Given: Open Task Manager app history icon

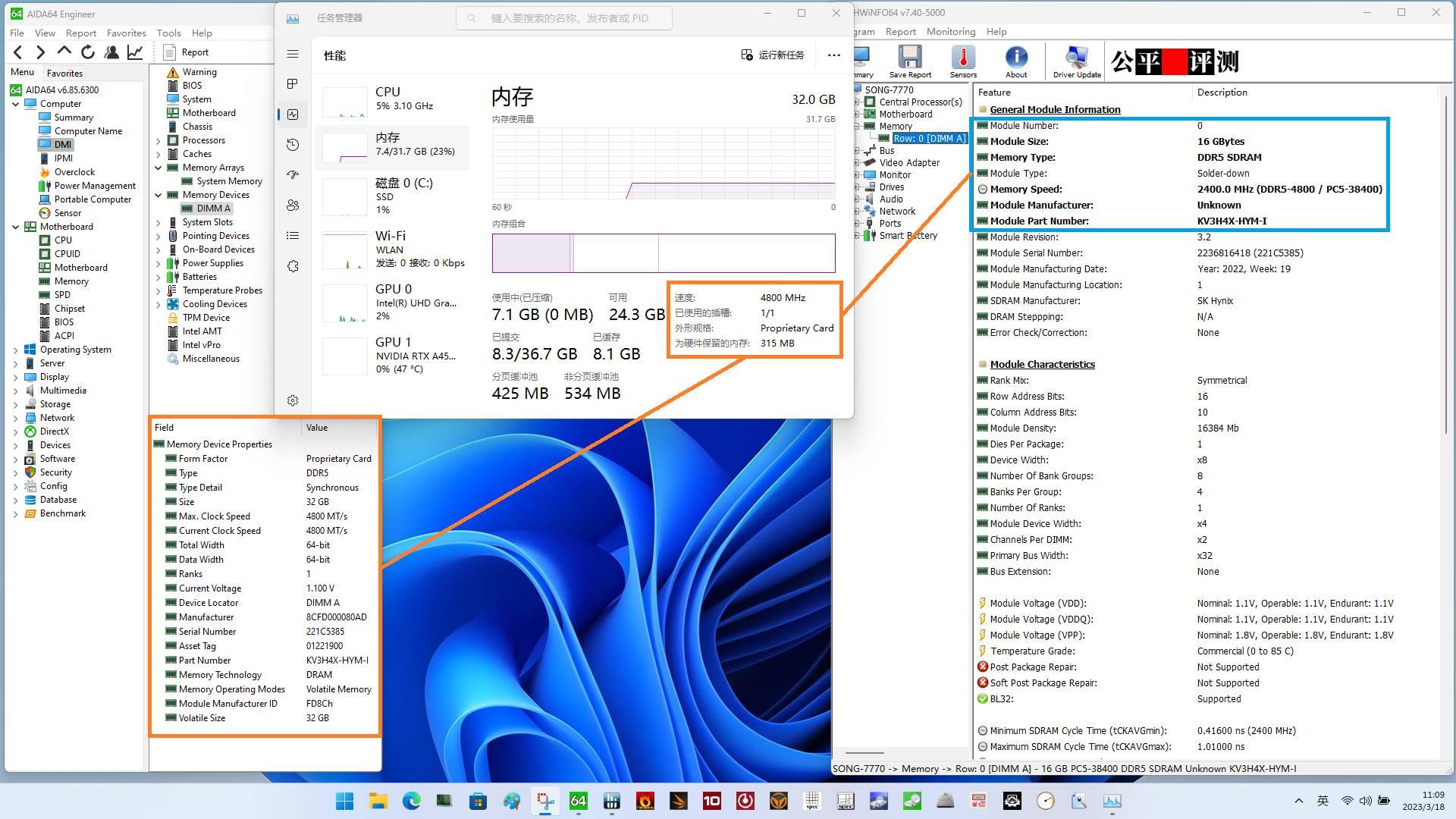Looking at the screenshot, I should point(293,145).
